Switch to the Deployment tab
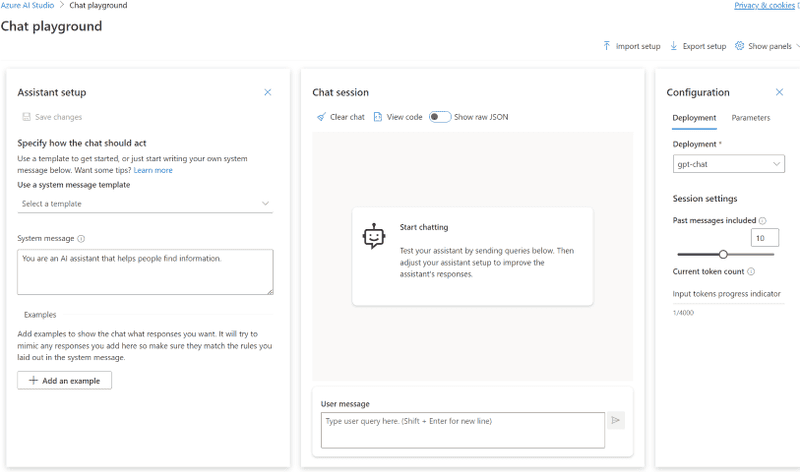The height and width of the screenshot is (472, 800). (694, 118)
